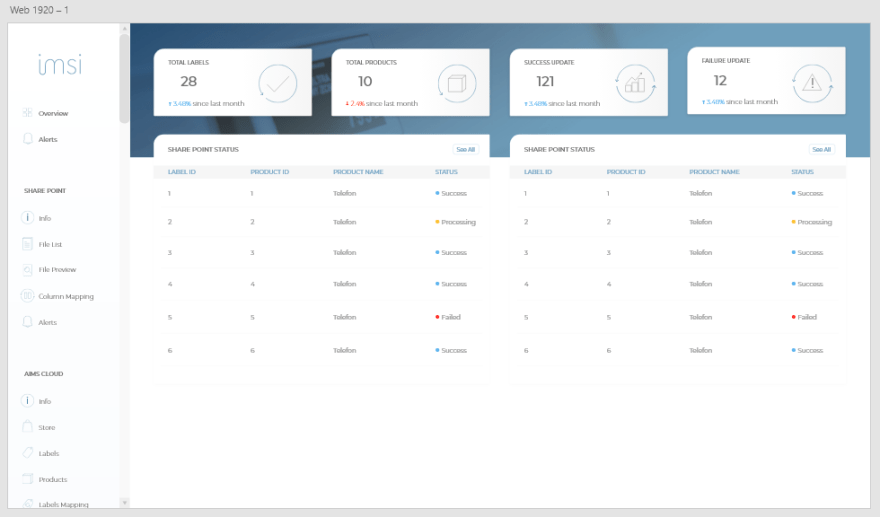The width and height of the screenshot is (880, 517).
Task: Click See All in right Share Point Status
Action: coord(821,149)
